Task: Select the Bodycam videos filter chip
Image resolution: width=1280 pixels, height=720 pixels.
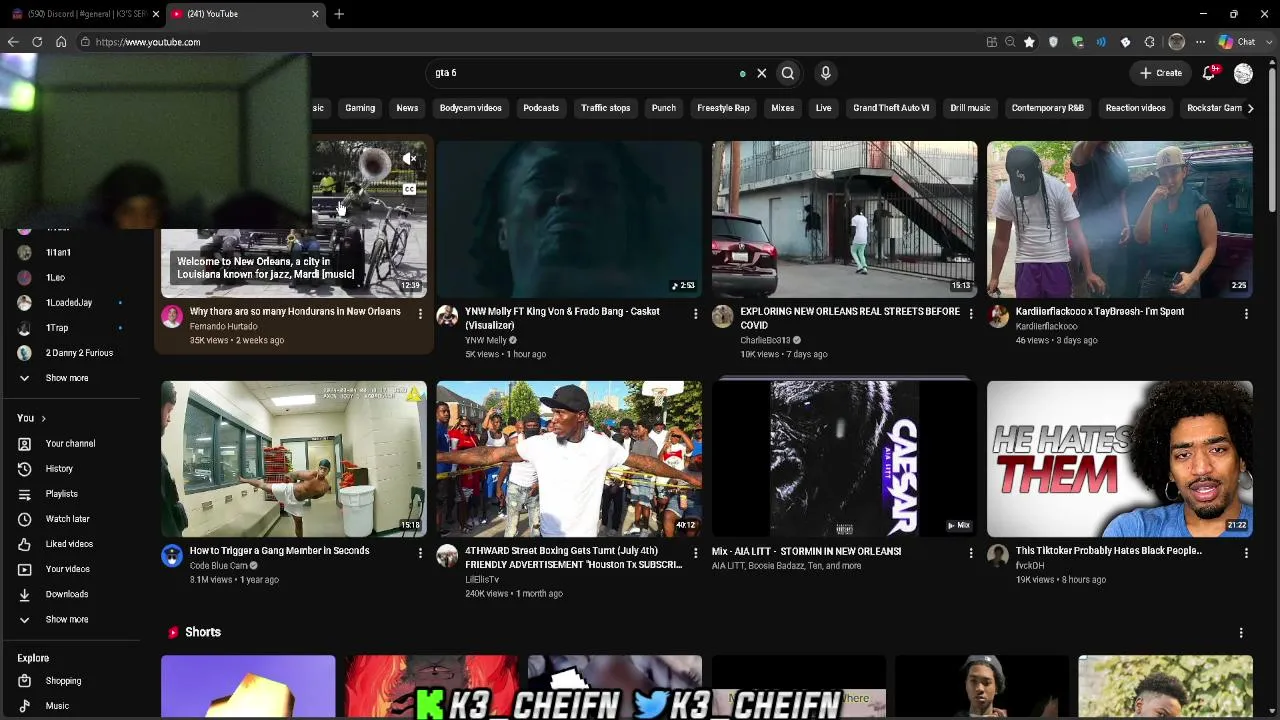Action: [x=471, y=108]
